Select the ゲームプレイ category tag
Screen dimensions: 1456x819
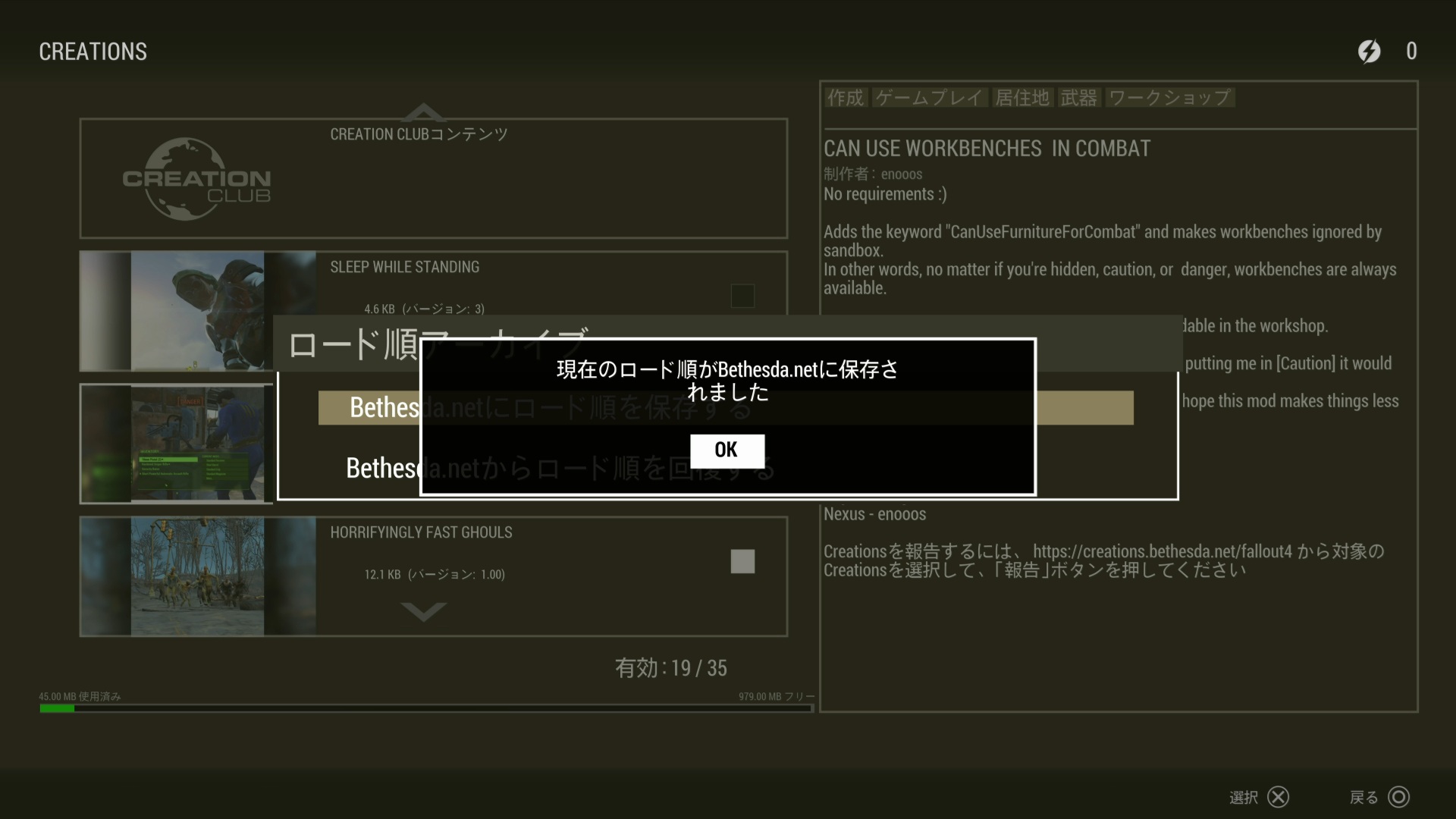(929, 98)
